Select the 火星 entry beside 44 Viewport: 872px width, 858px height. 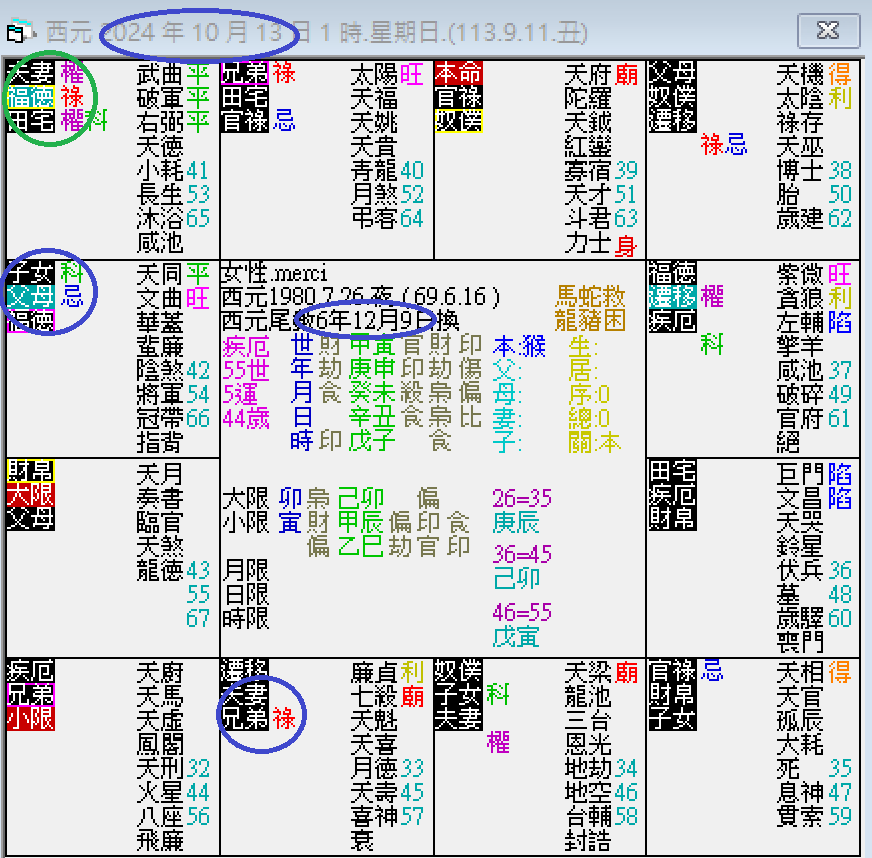(160, 792)
